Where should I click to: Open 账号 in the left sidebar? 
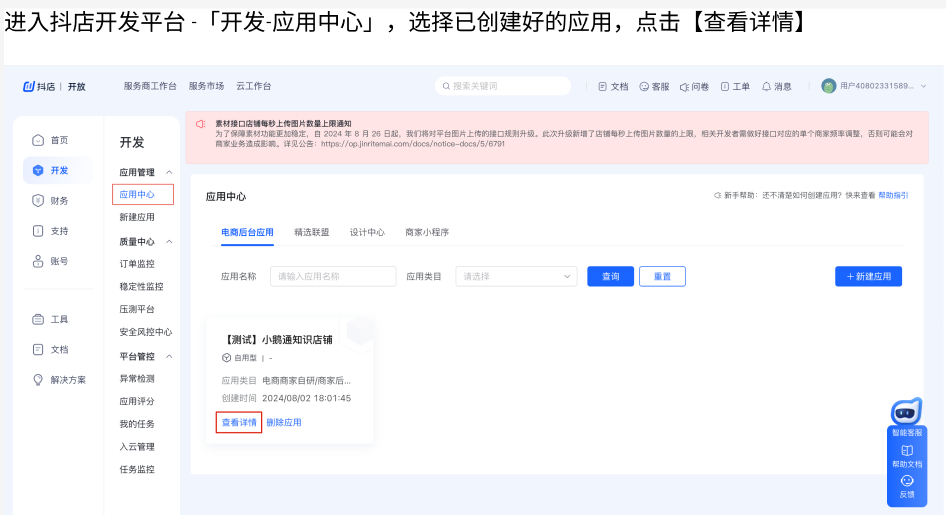[x=50, y=261]
